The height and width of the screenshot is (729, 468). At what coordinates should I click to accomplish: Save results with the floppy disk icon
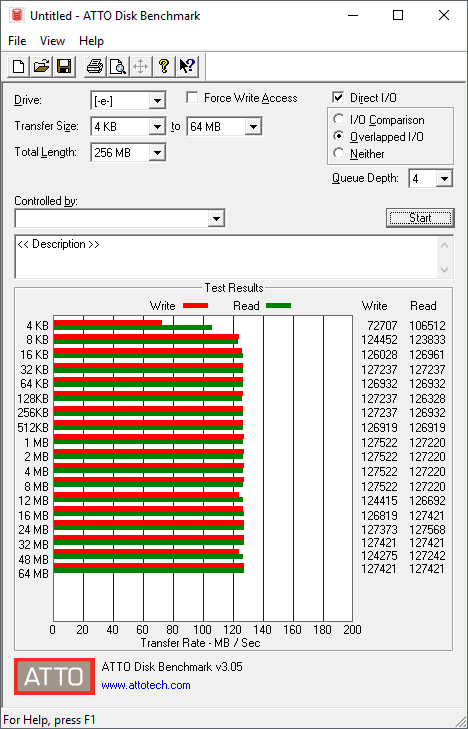coord(64,66)
